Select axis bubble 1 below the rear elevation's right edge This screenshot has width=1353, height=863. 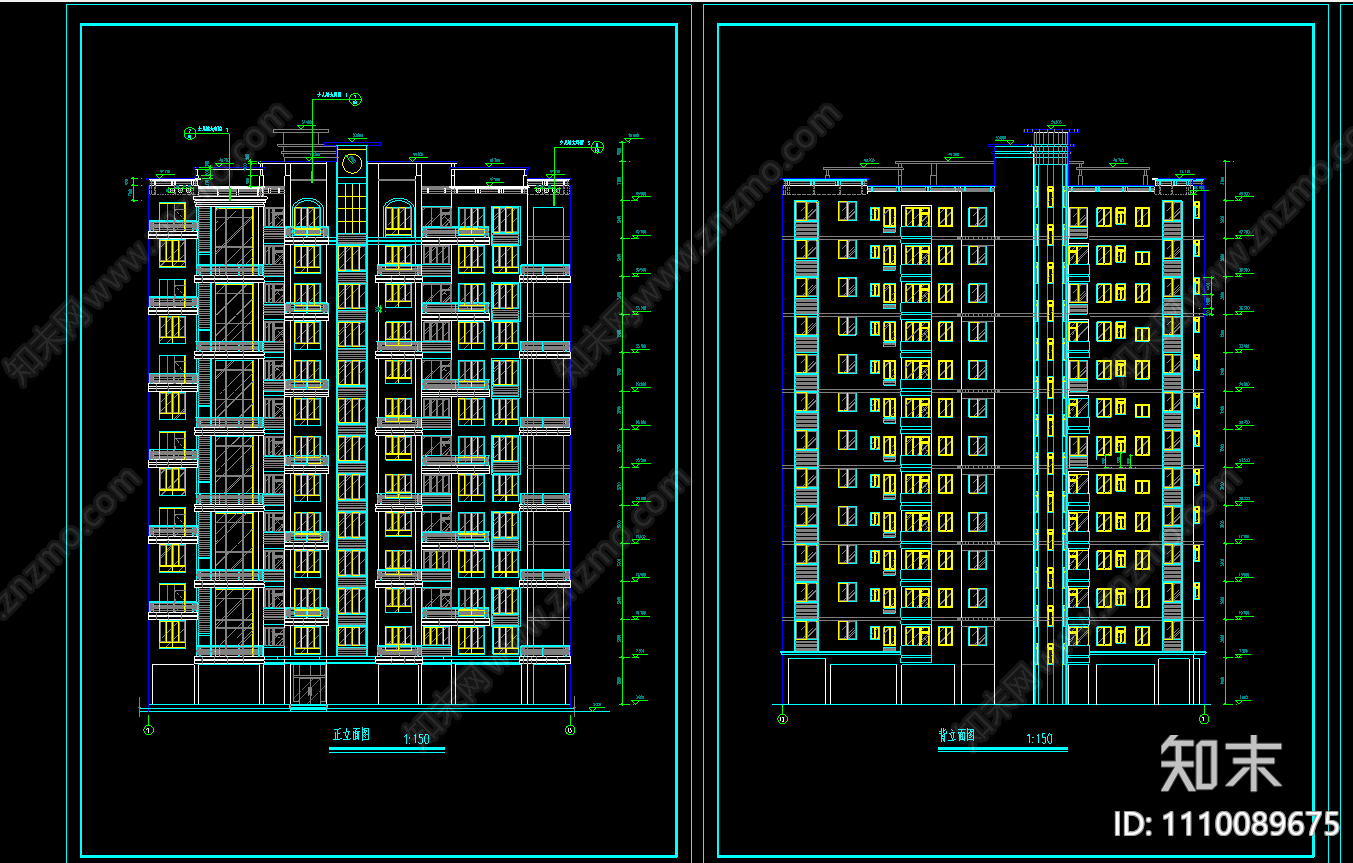click(x=1204, y=718)
